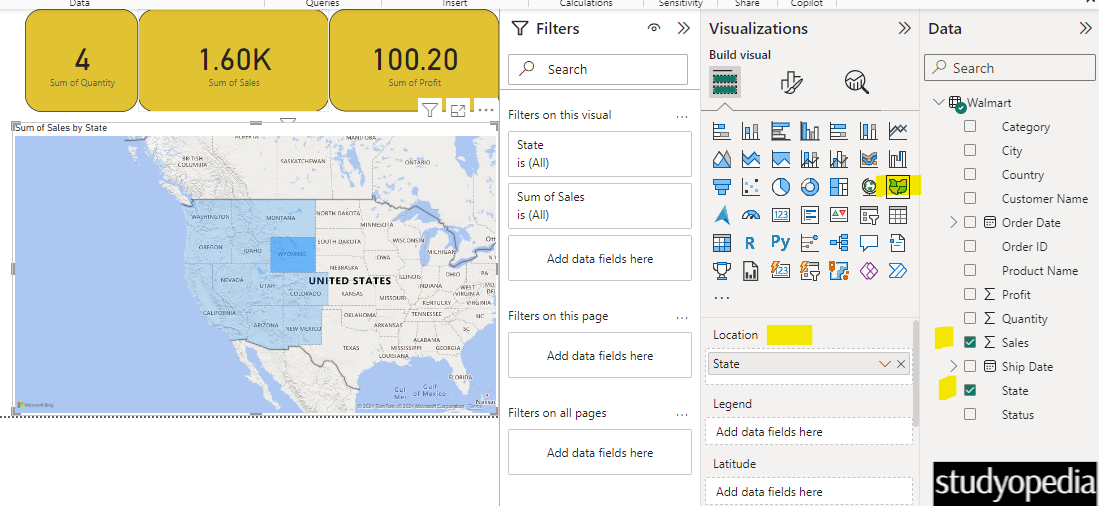
Task: Collapse the Visualizations pane
Action: 904,29
